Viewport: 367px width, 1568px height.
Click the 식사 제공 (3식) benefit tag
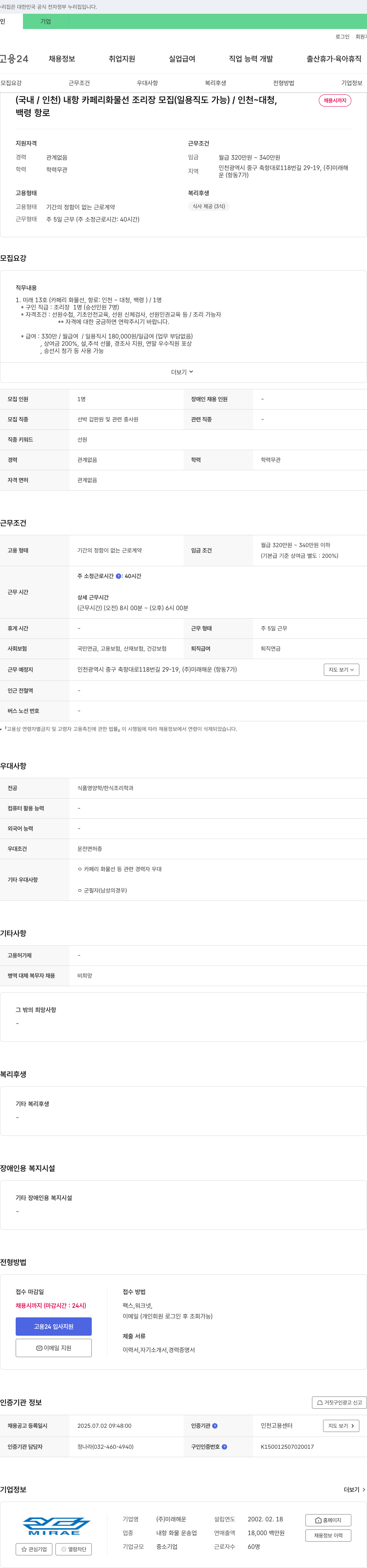tap(209, 206)
